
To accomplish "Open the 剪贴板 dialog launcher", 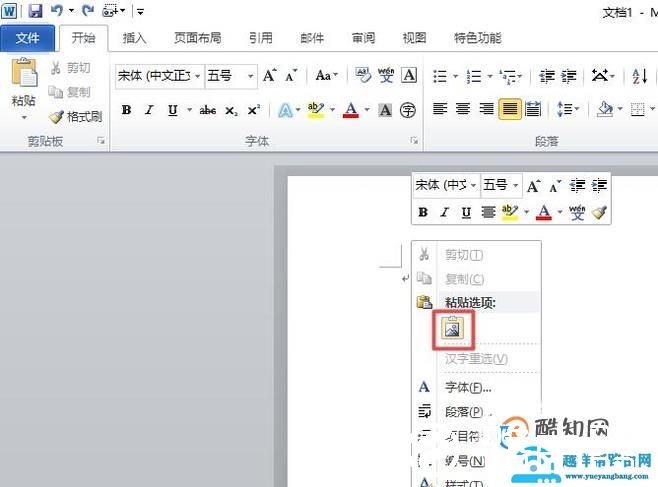I will coord(101,141).
